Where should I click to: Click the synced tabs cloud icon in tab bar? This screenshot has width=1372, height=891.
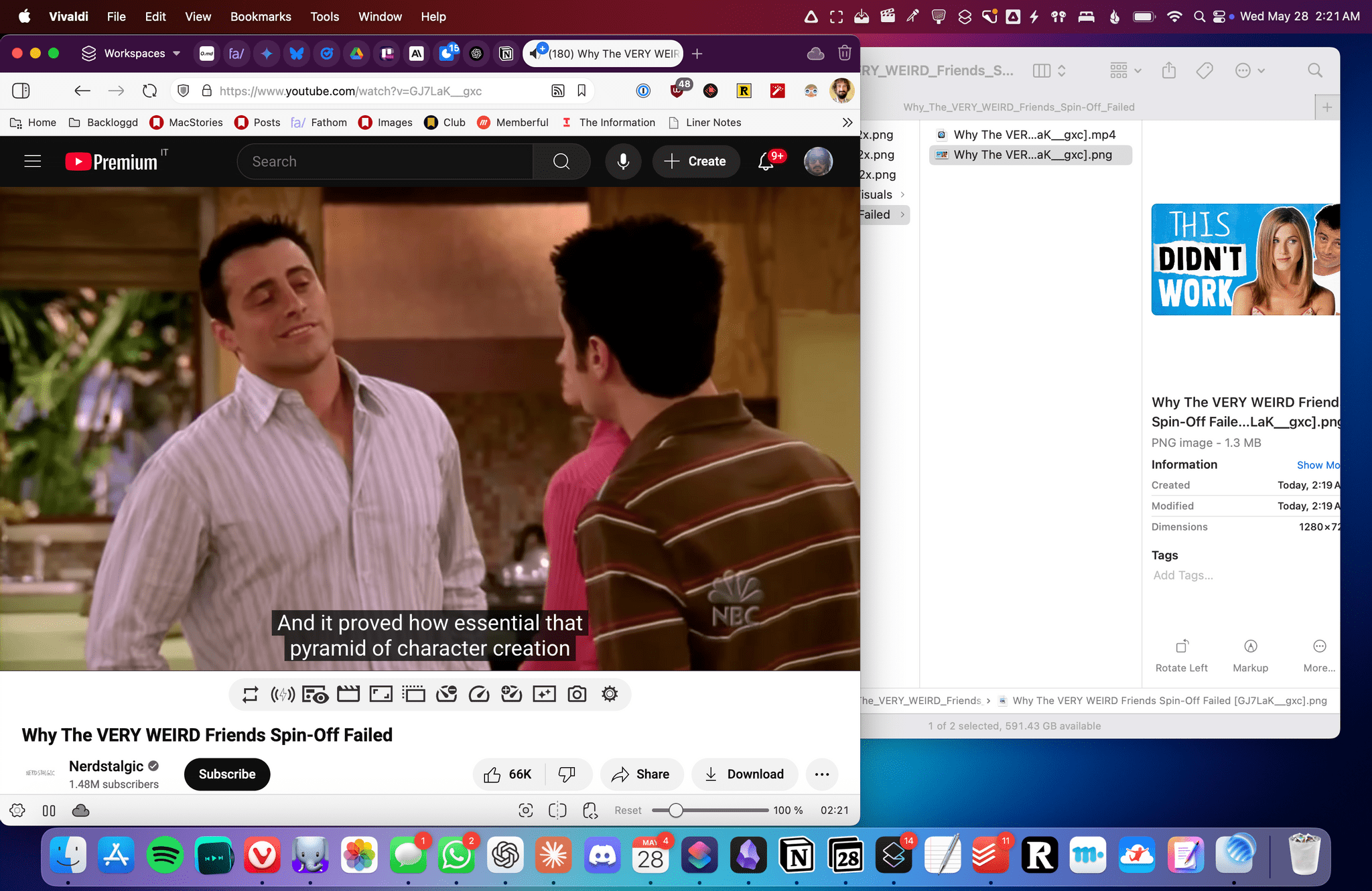pyautogui.click(x=815, y=54)
